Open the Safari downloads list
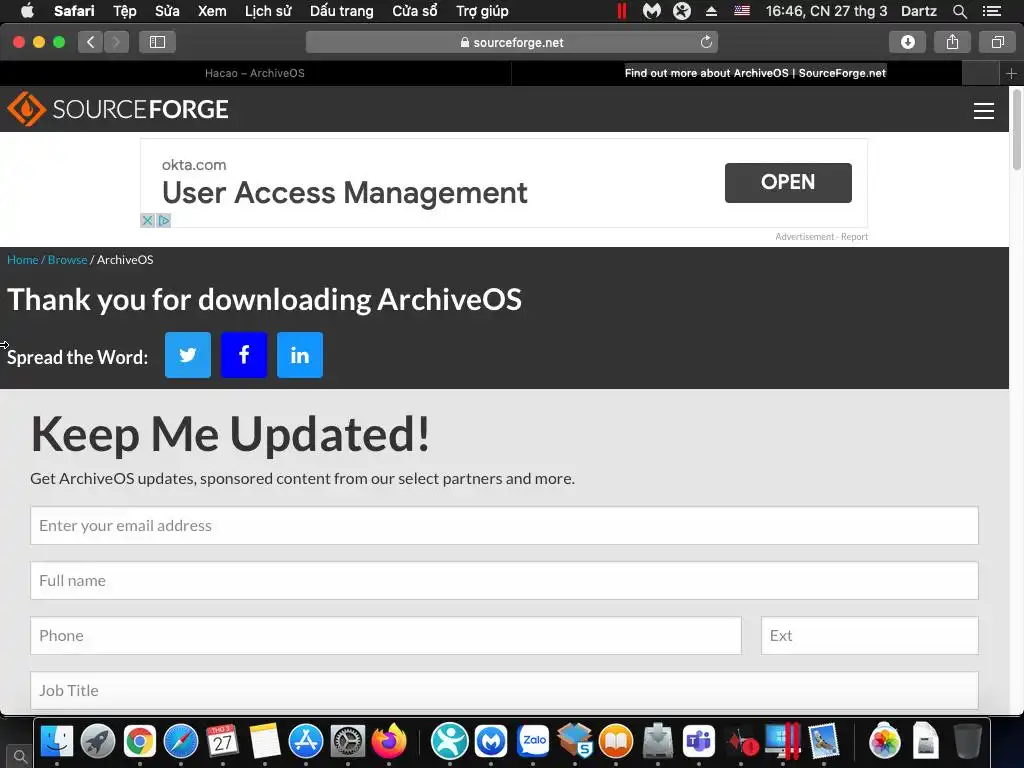 (x=907, y=42)
